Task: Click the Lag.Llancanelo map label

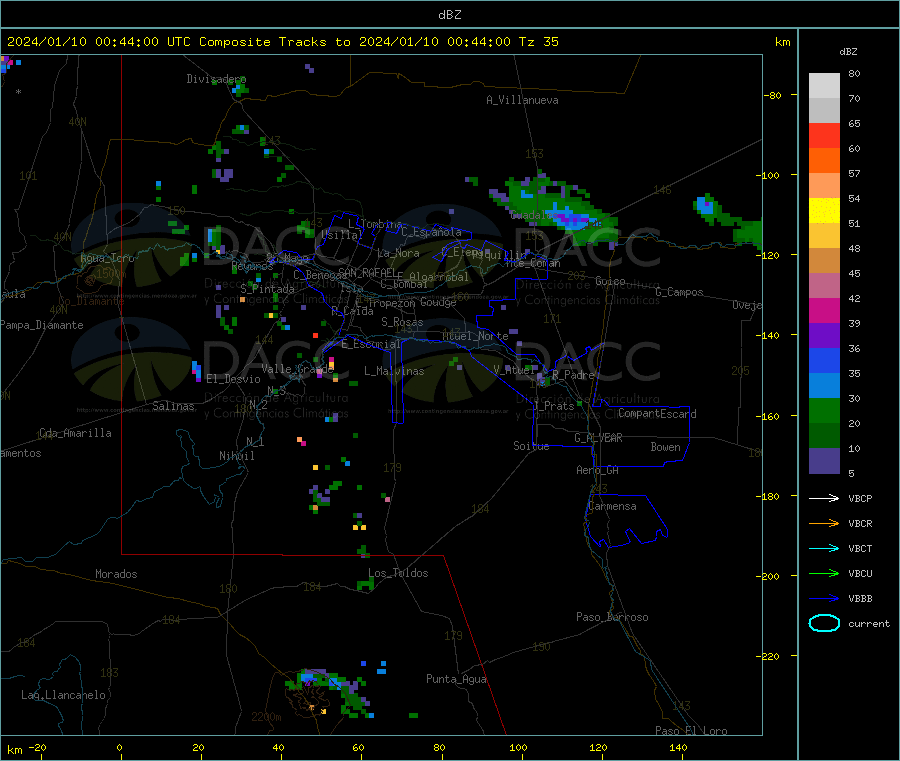Action: tap(63, 695)
